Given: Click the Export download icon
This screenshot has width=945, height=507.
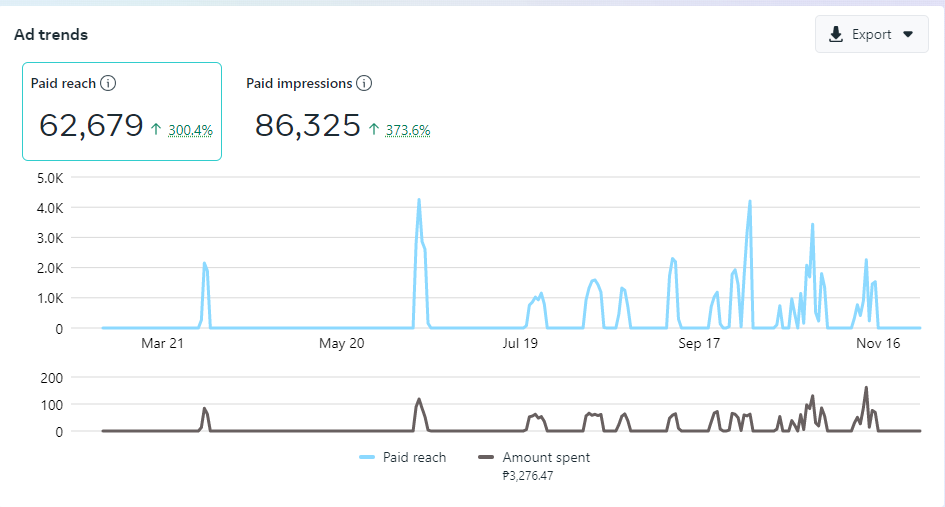Looking at the screenshot, I should 836,35.
